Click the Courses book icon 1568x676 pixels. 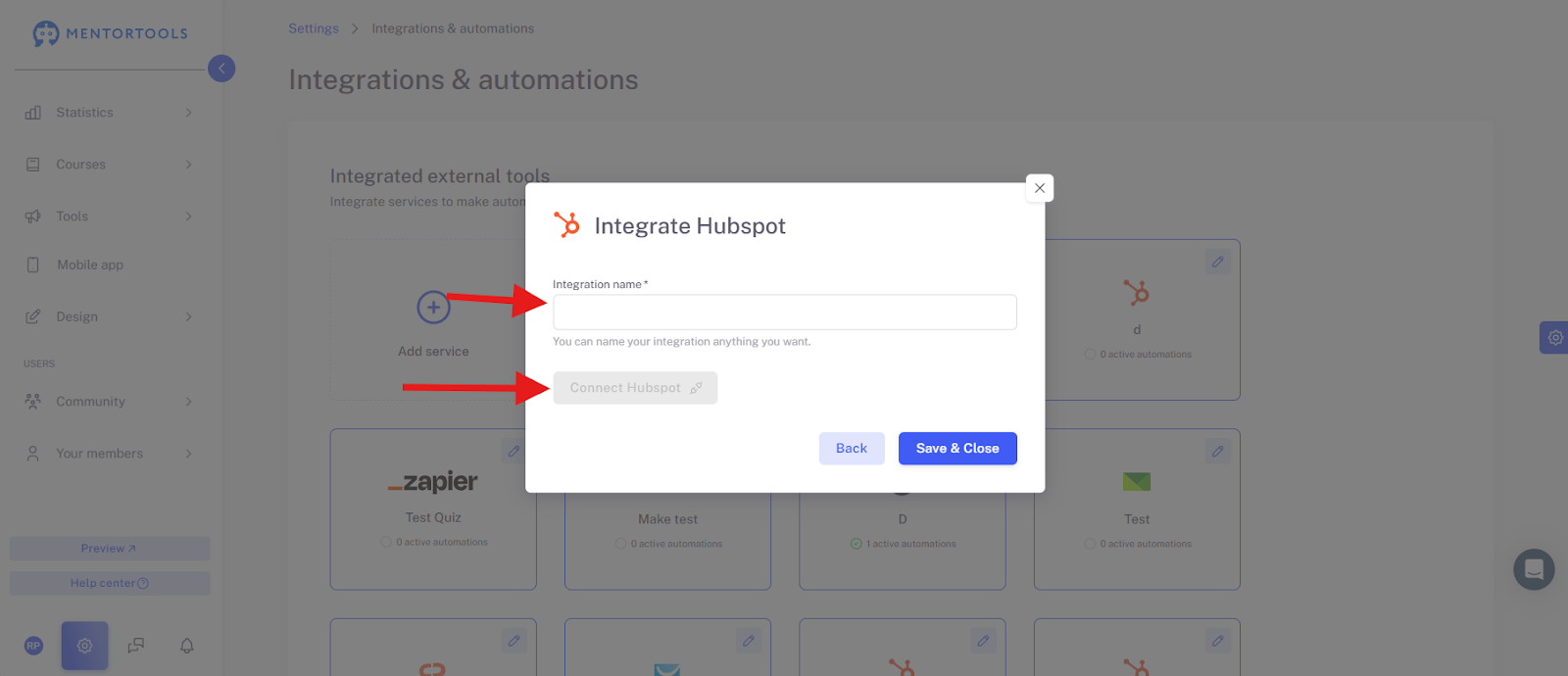click(x=33, y=165)
